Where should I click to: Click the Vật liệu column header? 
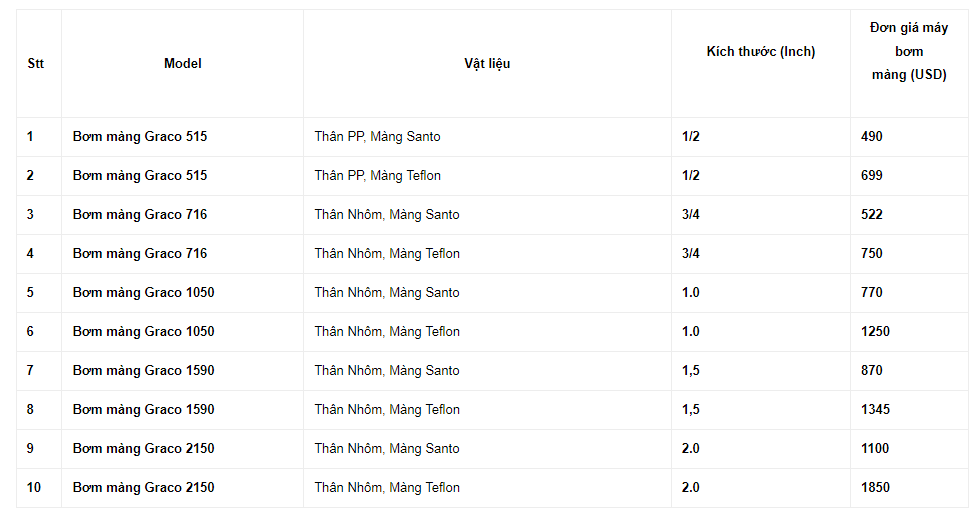point(487,63)
